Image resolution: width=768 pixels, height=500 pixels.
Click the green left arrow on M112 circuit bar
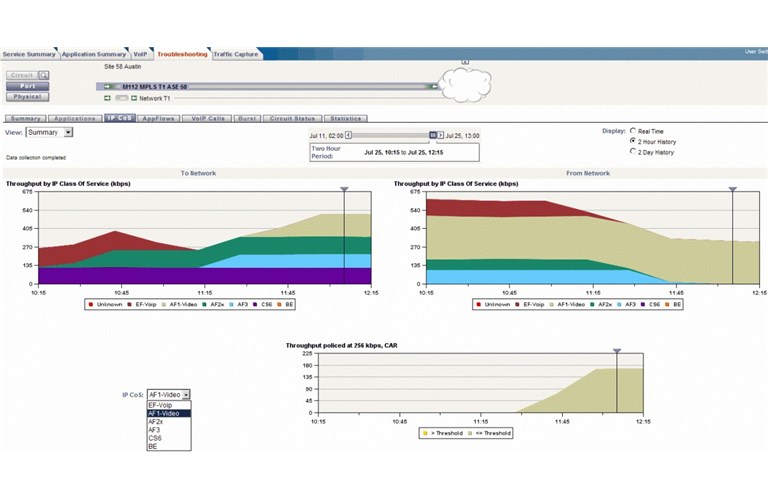(107, 87)
